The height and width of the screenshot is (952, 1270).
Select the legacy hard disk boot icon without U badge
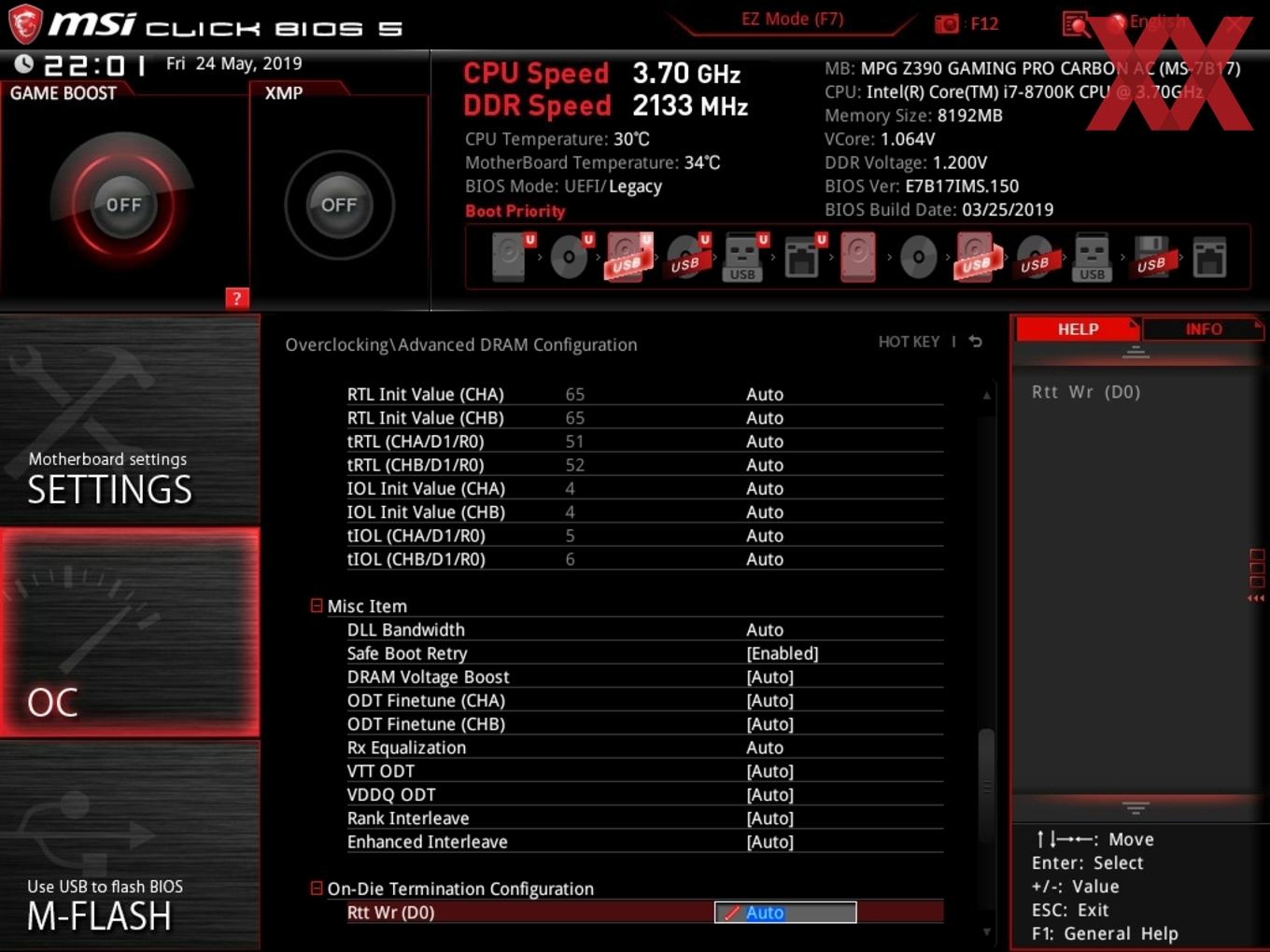click(x=858, y=257)
